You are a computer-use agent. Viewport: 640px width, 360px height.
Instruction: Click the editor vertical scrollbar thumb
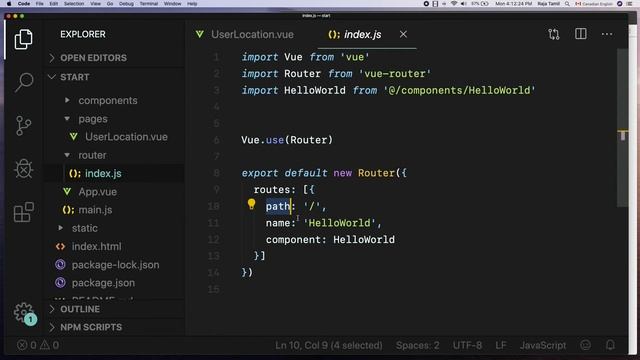pyautogui.click(x=622, y=129)
